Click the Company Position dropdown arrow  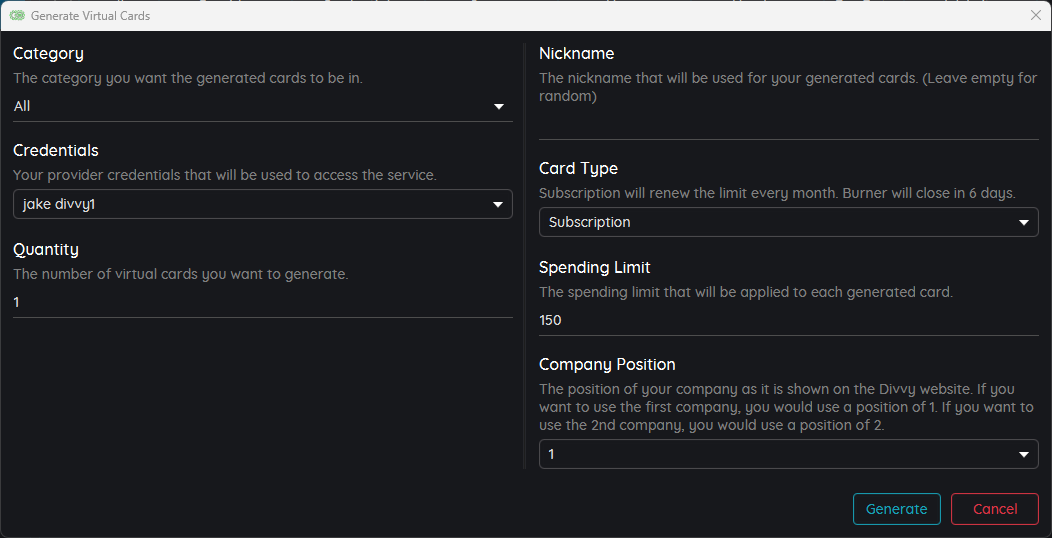[x=1024, y=455]
